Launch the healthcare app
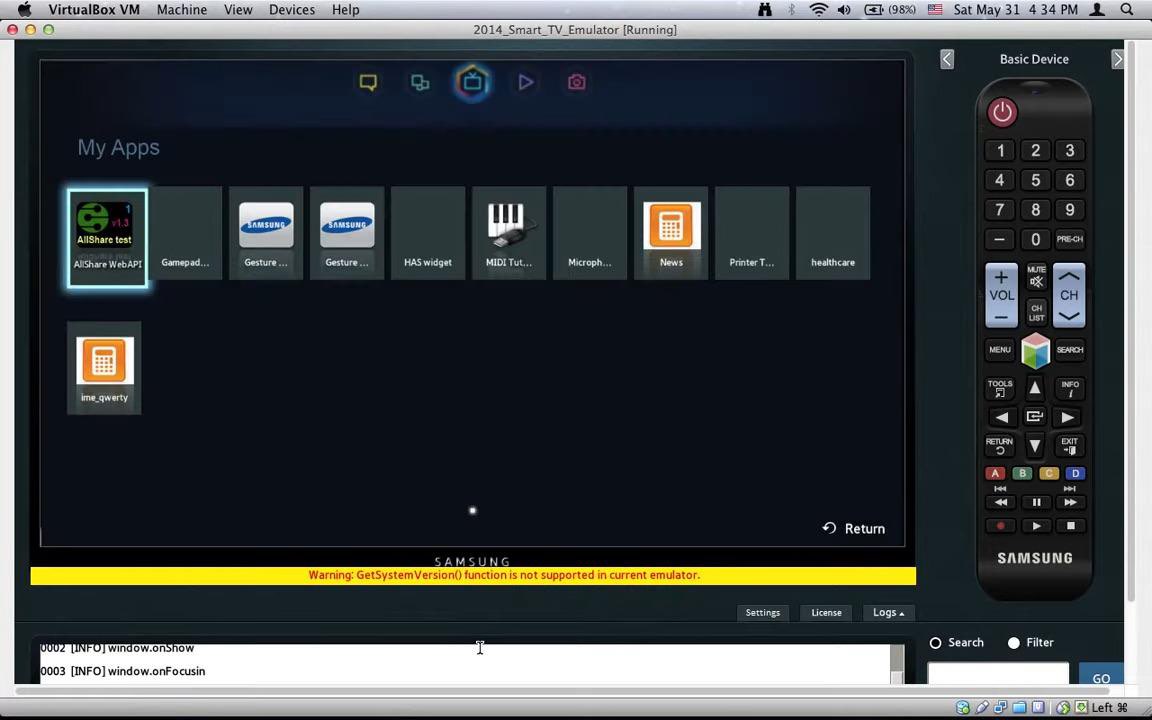The height and width of the screenshot is (720, 1152). (833, 232)
